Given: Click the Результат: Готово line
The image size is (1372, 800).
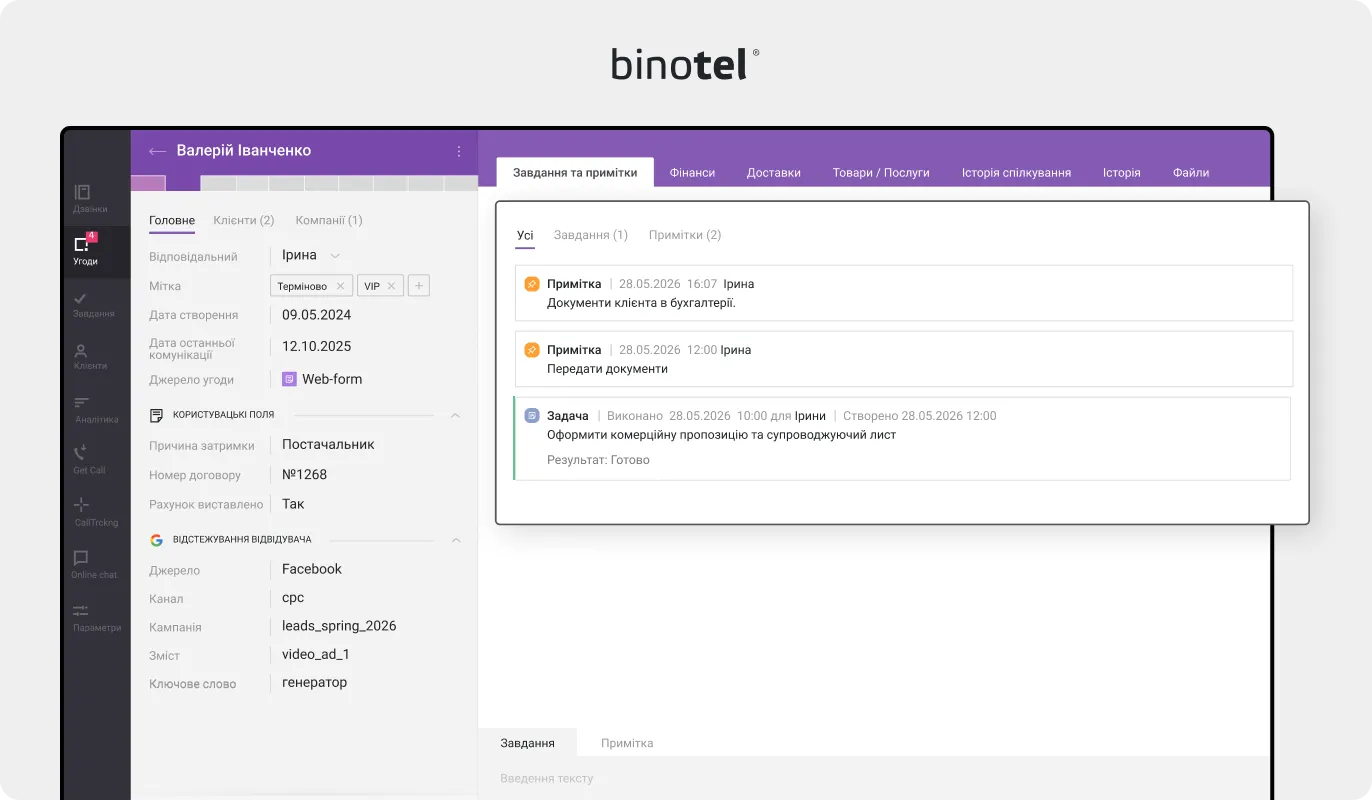Looking at the screenshot, I should click(598, 460).
